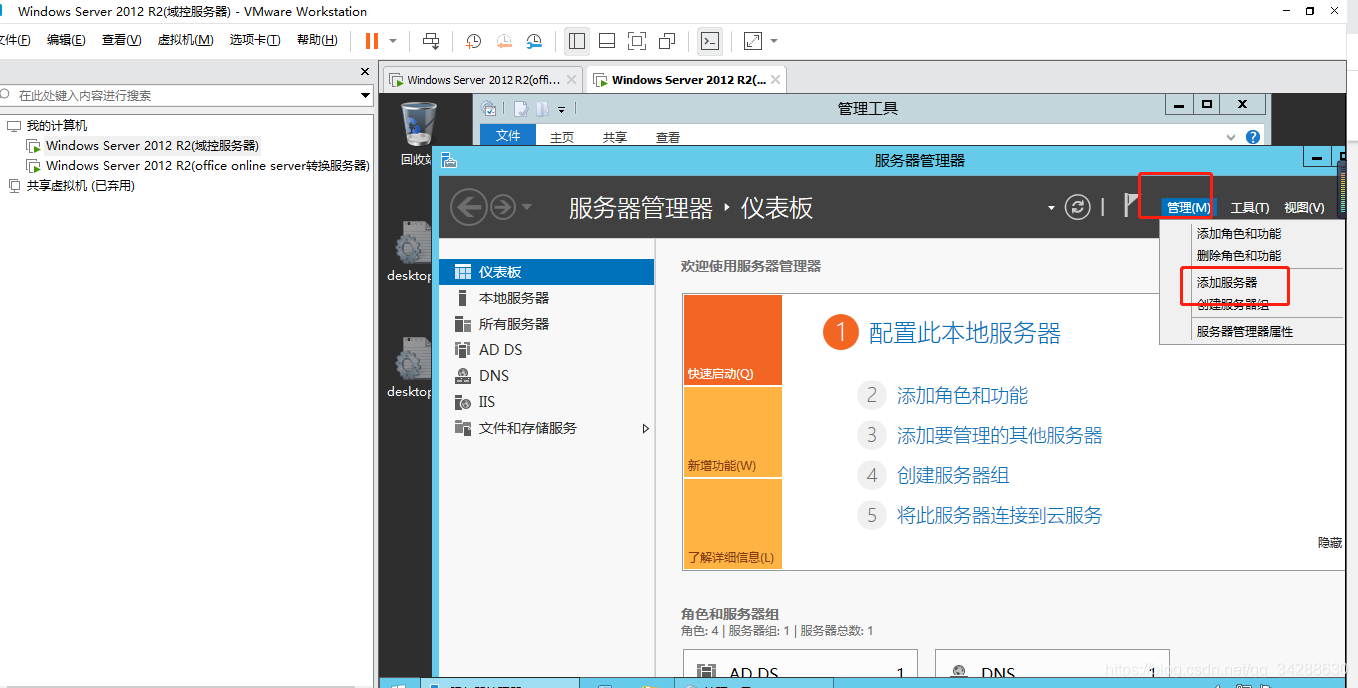
Task: Switch to Windows Server 2012 R2(offi... tab
Action: pyautogui.click(x=483, y=80)
